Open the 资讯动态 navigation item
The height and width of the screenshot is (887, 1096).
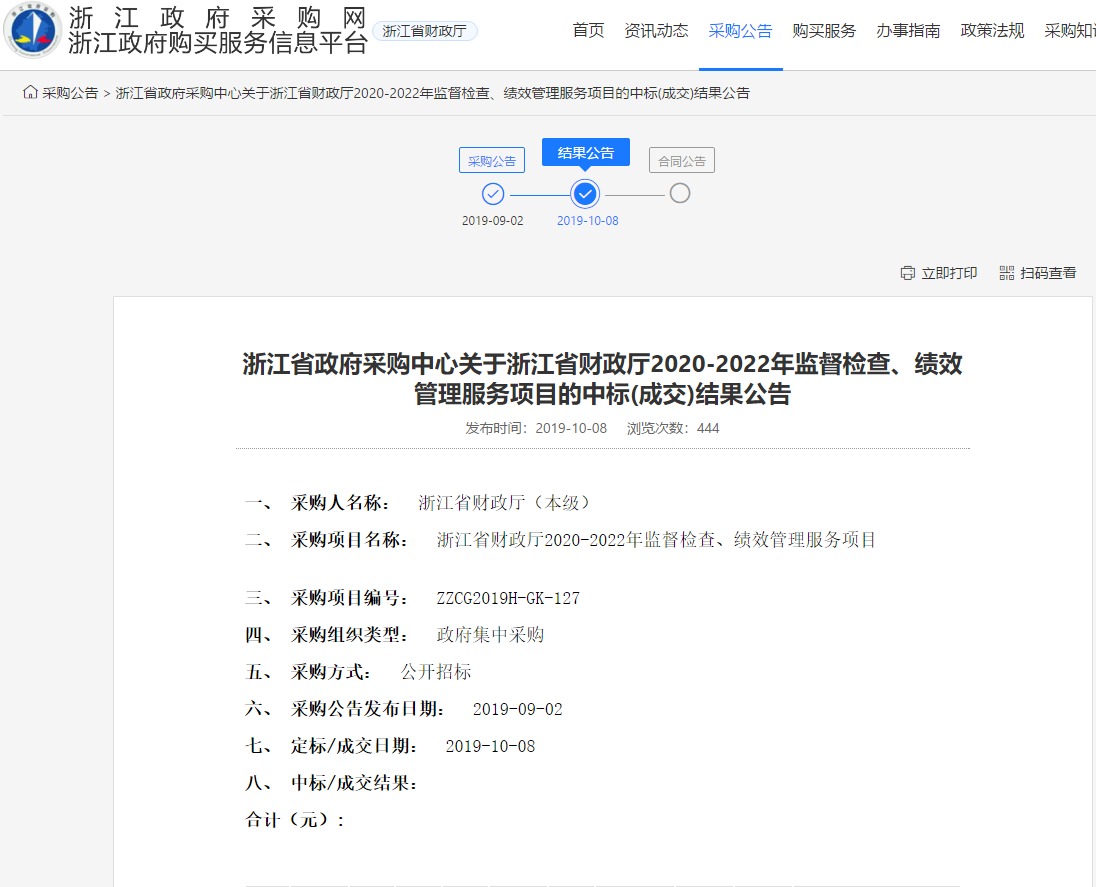[x=656, y=31]
